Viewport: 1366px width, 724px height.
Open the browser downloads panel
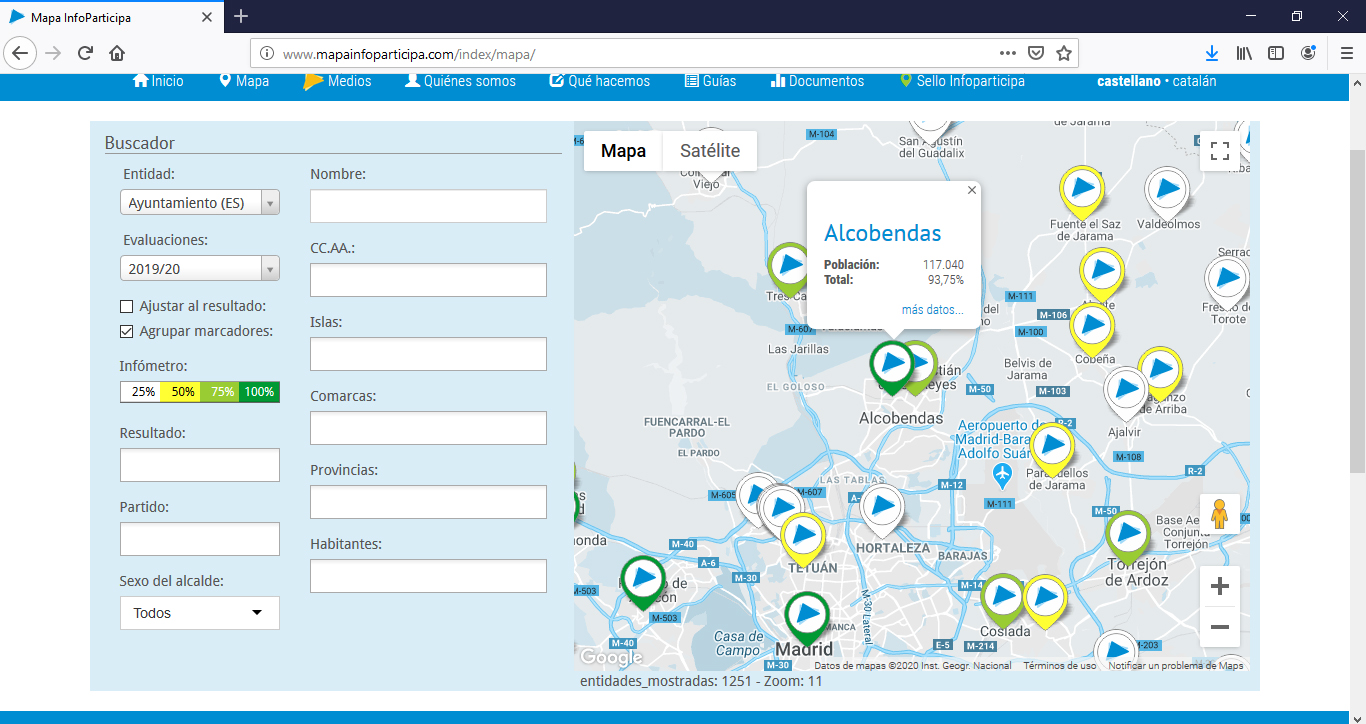click(x=1212, y=53)
